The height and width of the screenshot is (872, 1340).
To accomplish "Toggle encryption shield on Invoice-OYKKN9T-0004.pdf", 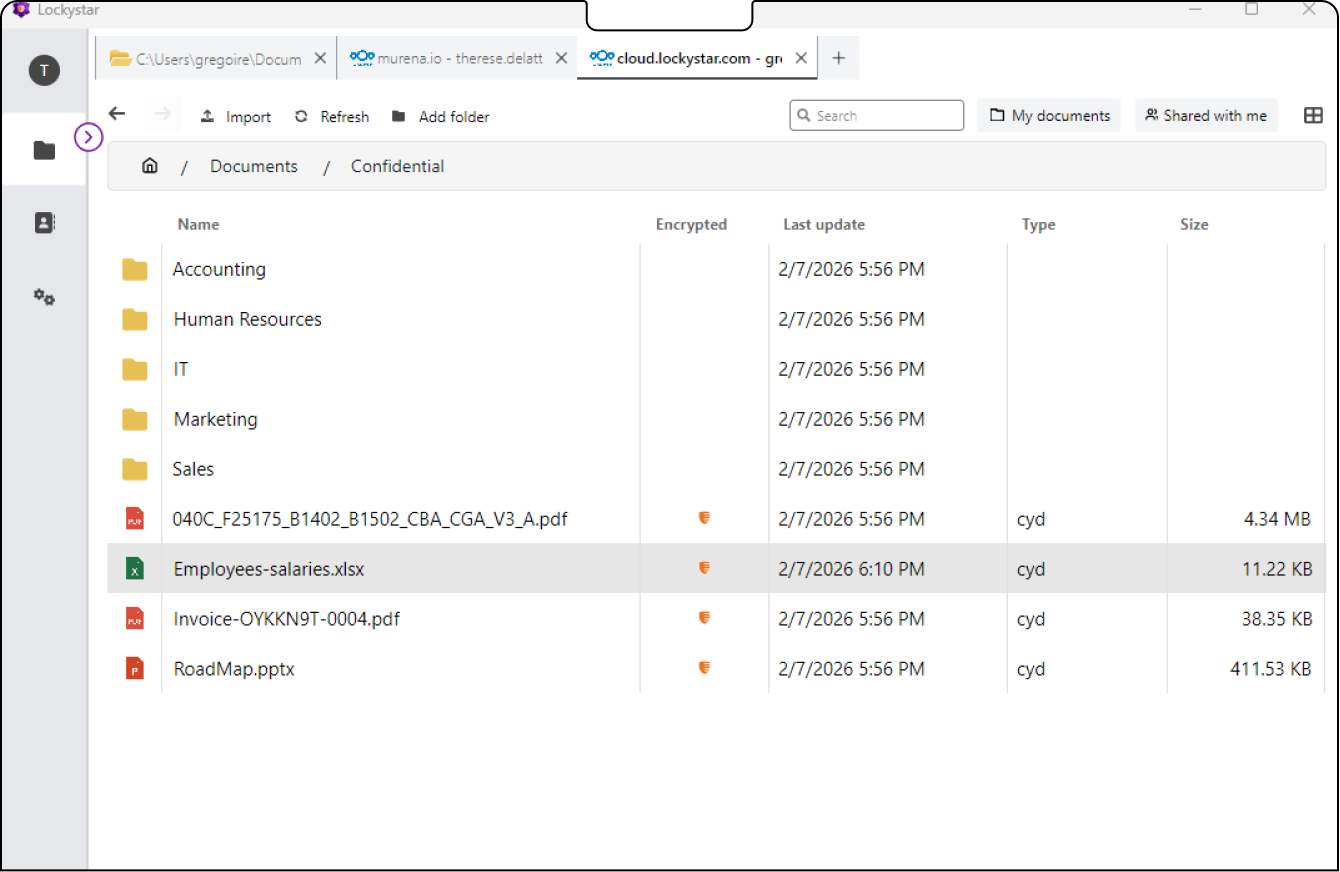I will pos(704,618).
